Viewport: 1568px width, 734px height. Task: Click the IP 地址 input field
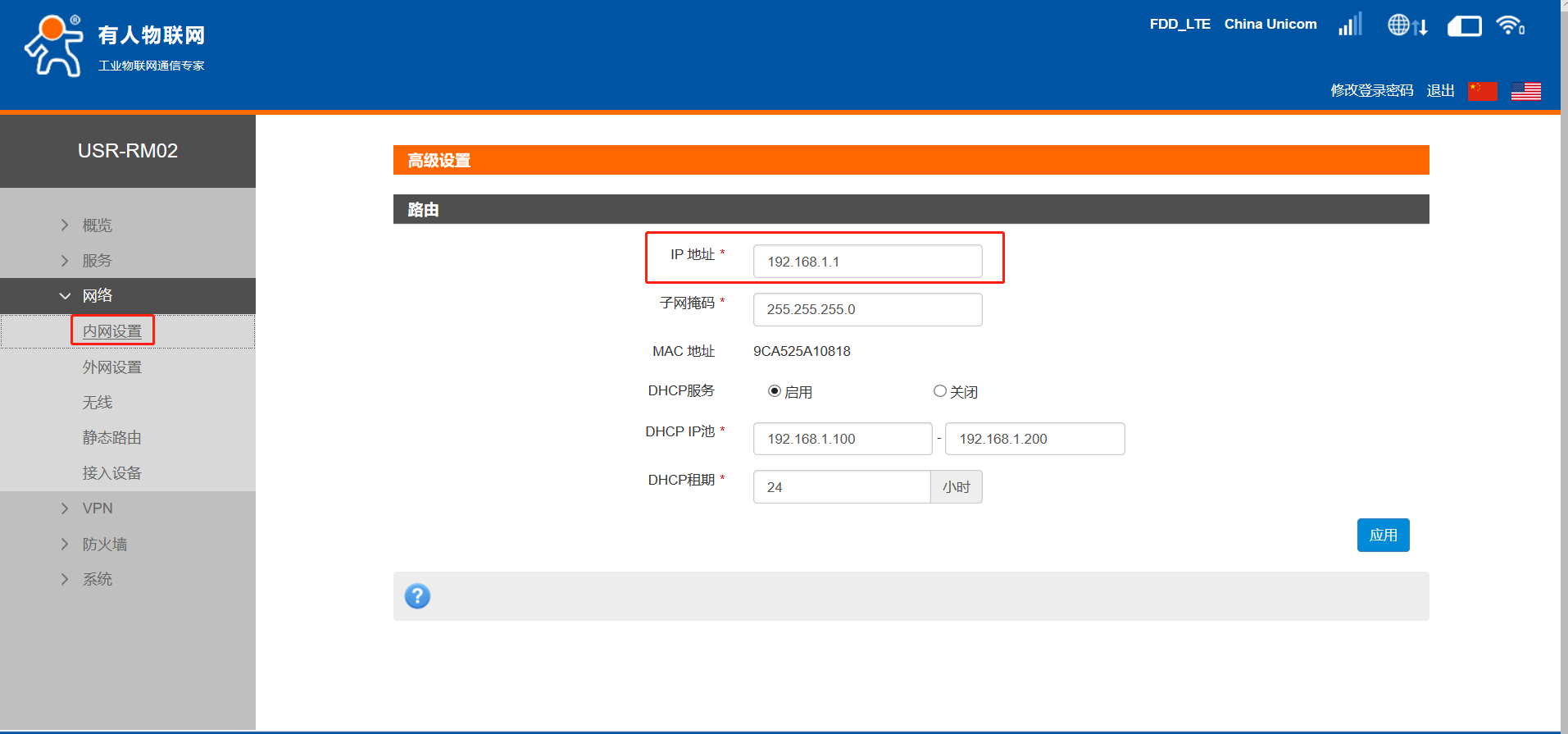click(867, 262)
